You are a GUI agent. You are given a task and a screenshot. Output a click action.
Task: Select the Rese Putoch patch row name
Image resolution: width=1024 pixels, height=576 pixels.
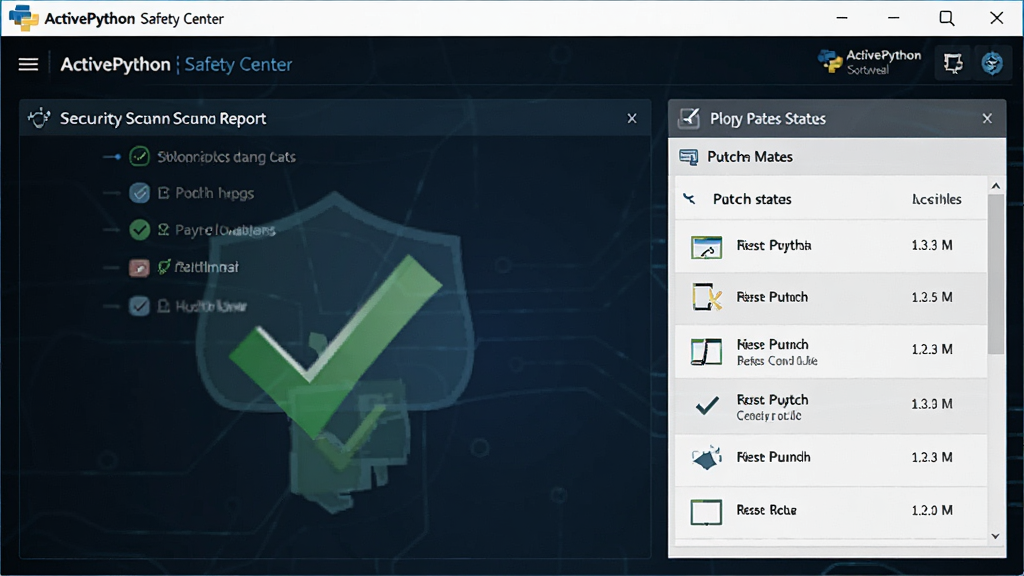tap(772, 297)
